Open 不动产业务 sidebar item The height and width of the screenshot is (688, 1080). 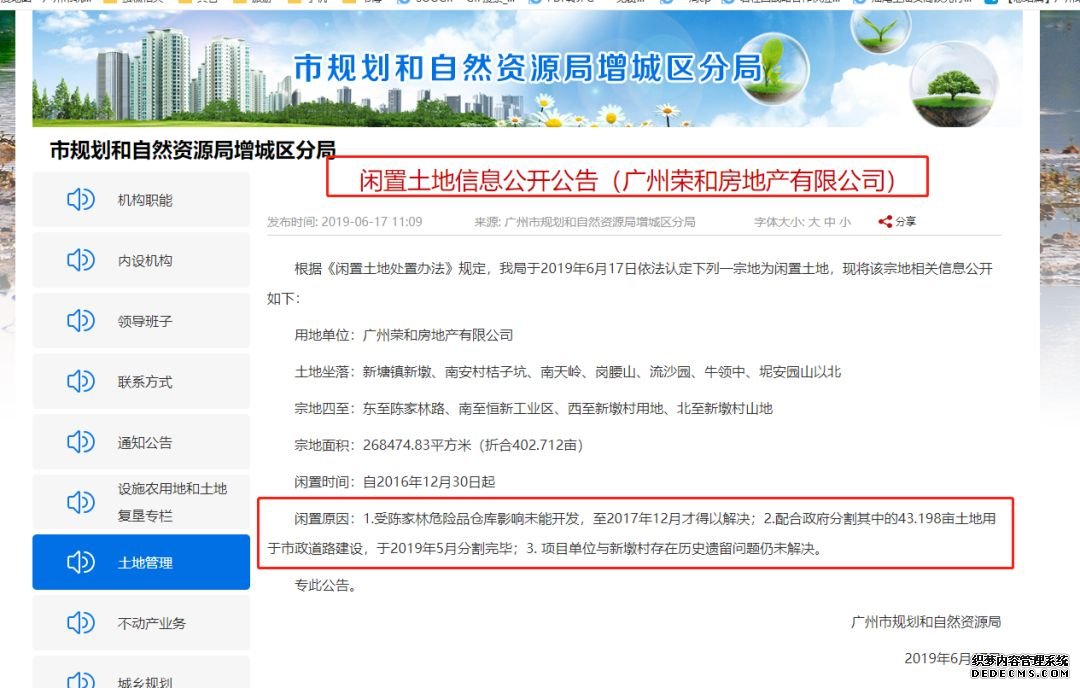(141, 623)
